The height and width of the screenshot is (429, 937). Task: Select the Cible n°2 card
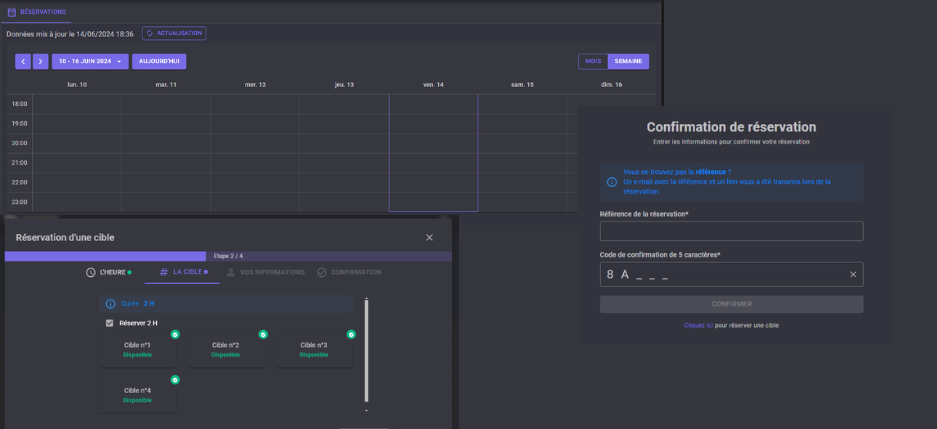point(226,350)
